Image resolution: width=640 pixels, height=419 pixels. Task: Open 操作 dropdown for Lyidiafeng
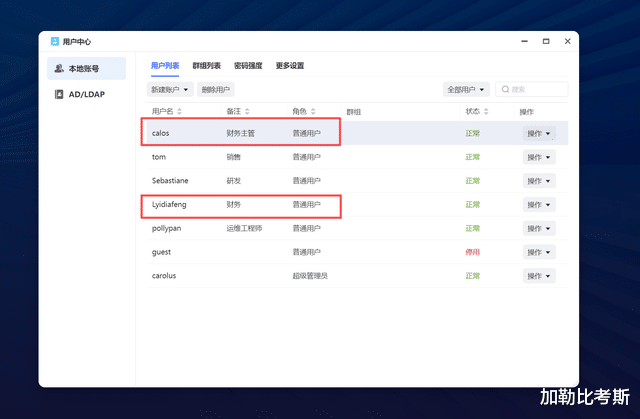point(539,205)
